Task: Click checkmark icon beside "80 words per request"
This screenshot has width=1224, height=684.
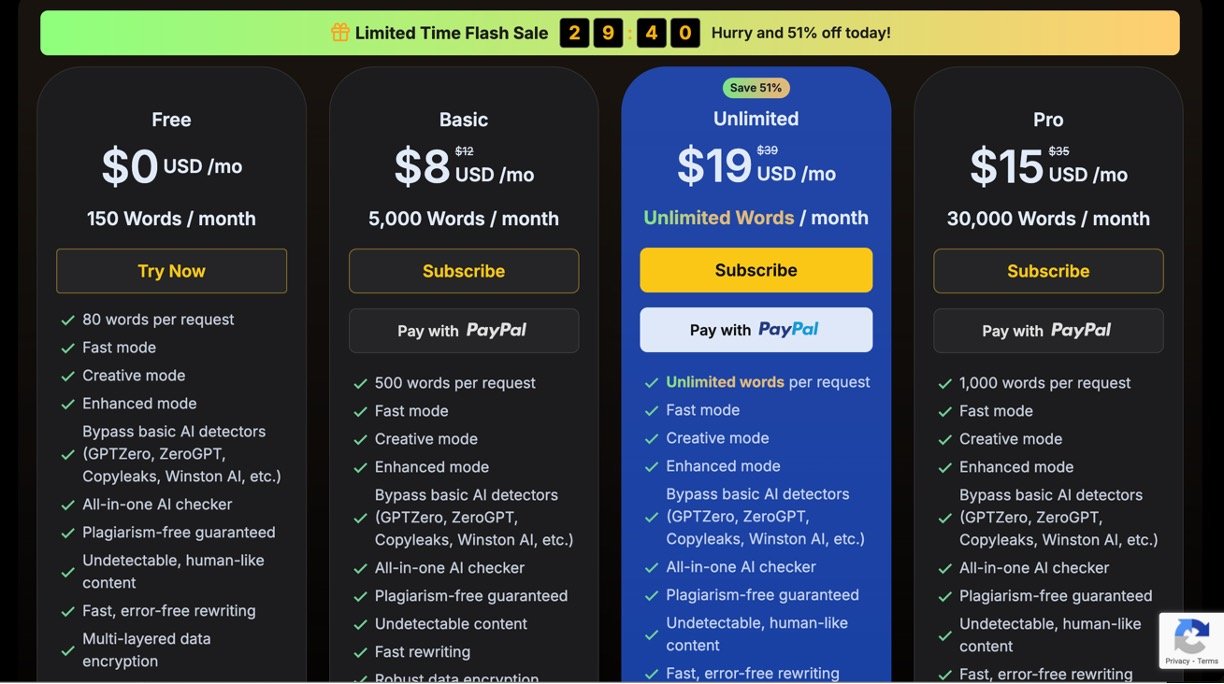Action: pos(68,320)
